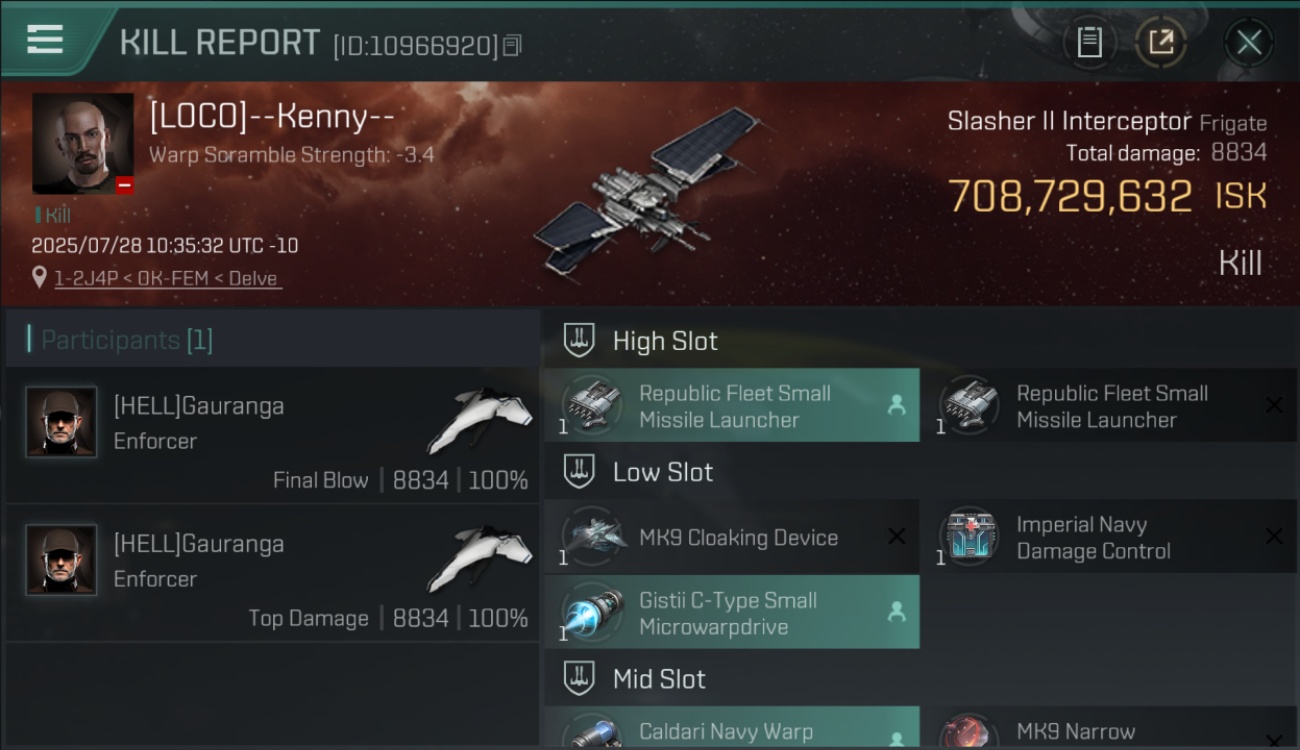This screenshot has height=750, width=1300.
Task: Click the share export icon
Action: point(1160,42)
